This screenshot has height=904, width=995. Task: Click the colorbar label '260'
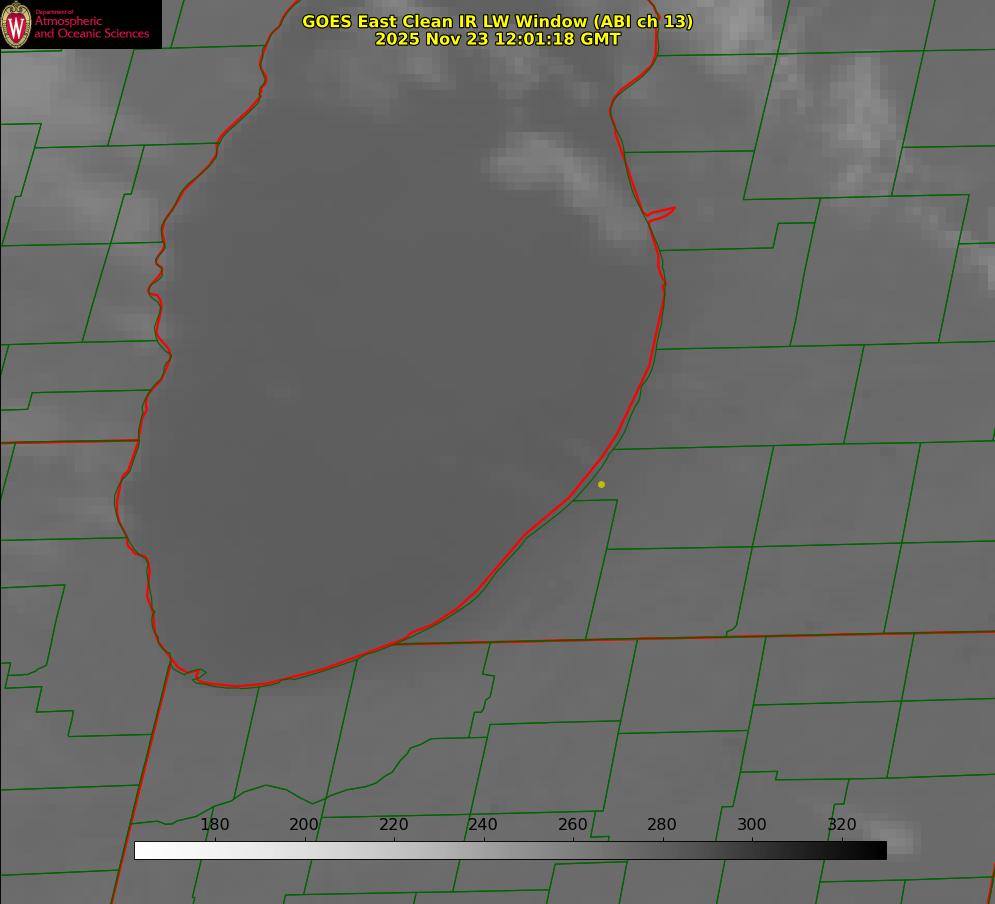[572, 824]
